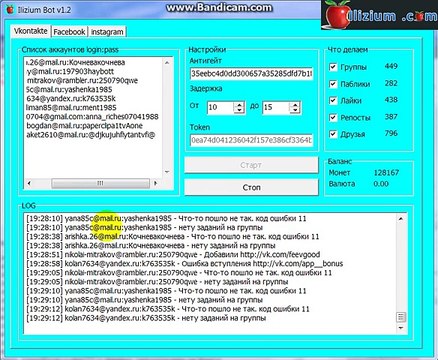Select account line 'mitrakov@rambler.ru:250790qwe'

(x=82, y=80)
